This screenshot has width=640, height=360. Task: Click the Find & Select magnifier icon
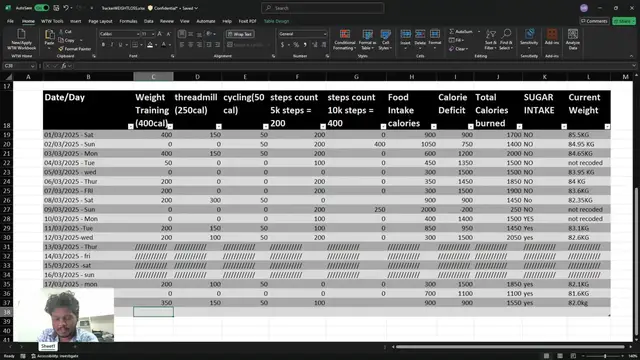[506, 34]
